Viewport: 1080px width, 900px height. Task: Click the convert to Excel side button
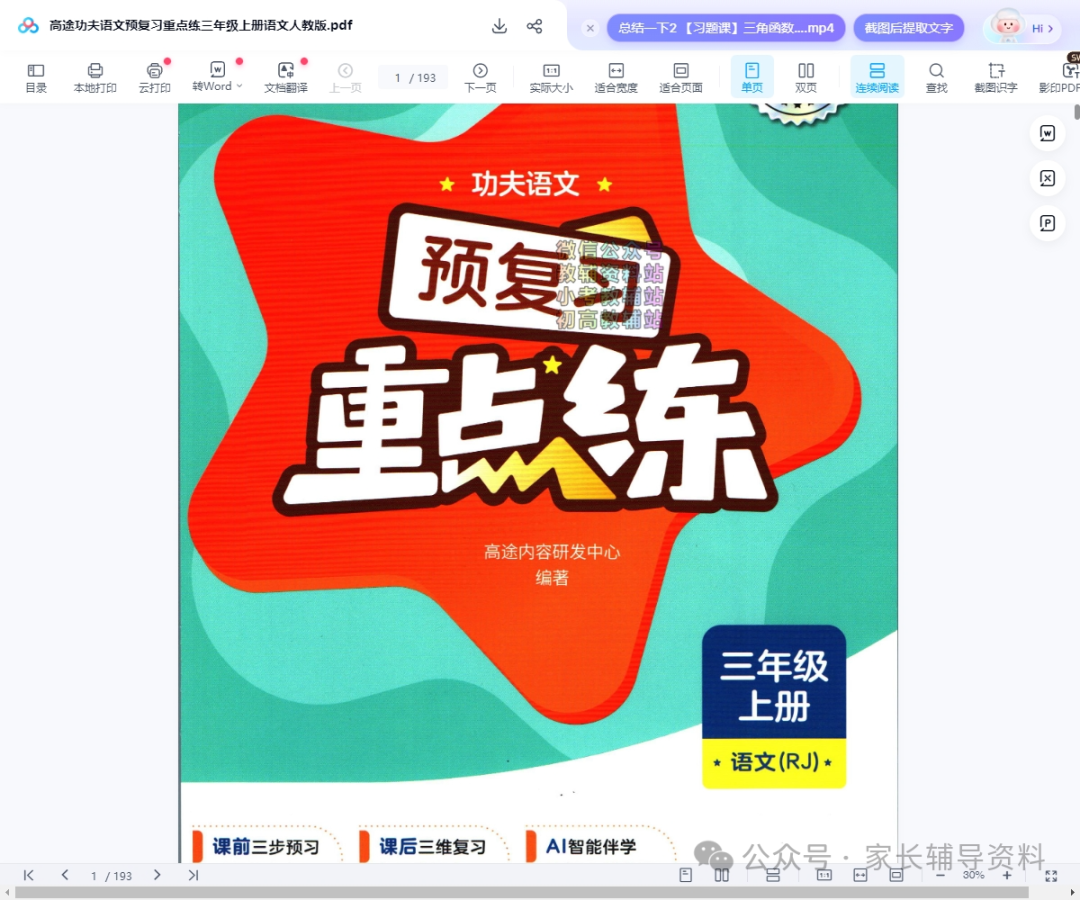pyautogui.click(x=1047, y=178)
